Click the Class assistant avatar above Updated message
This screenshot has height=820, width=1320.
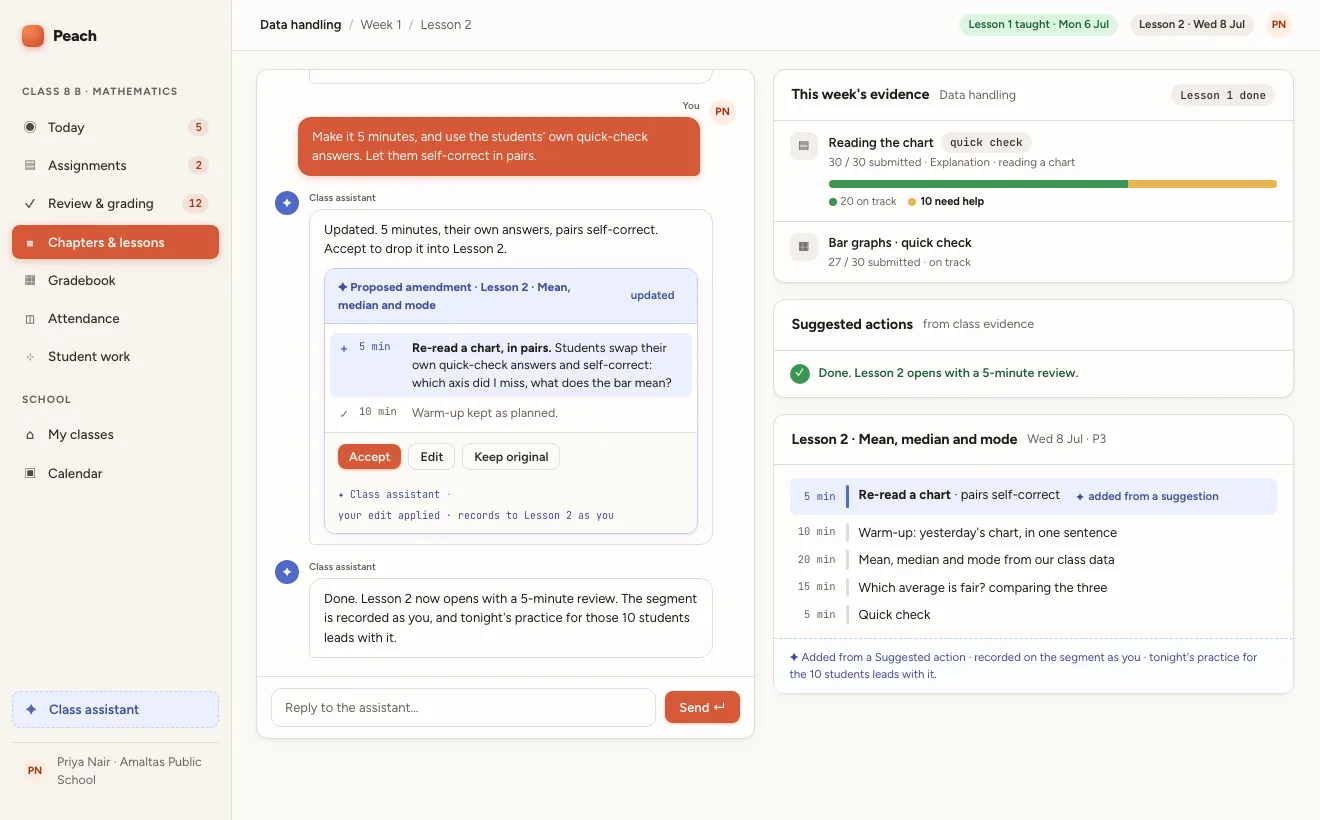(287, 203)
